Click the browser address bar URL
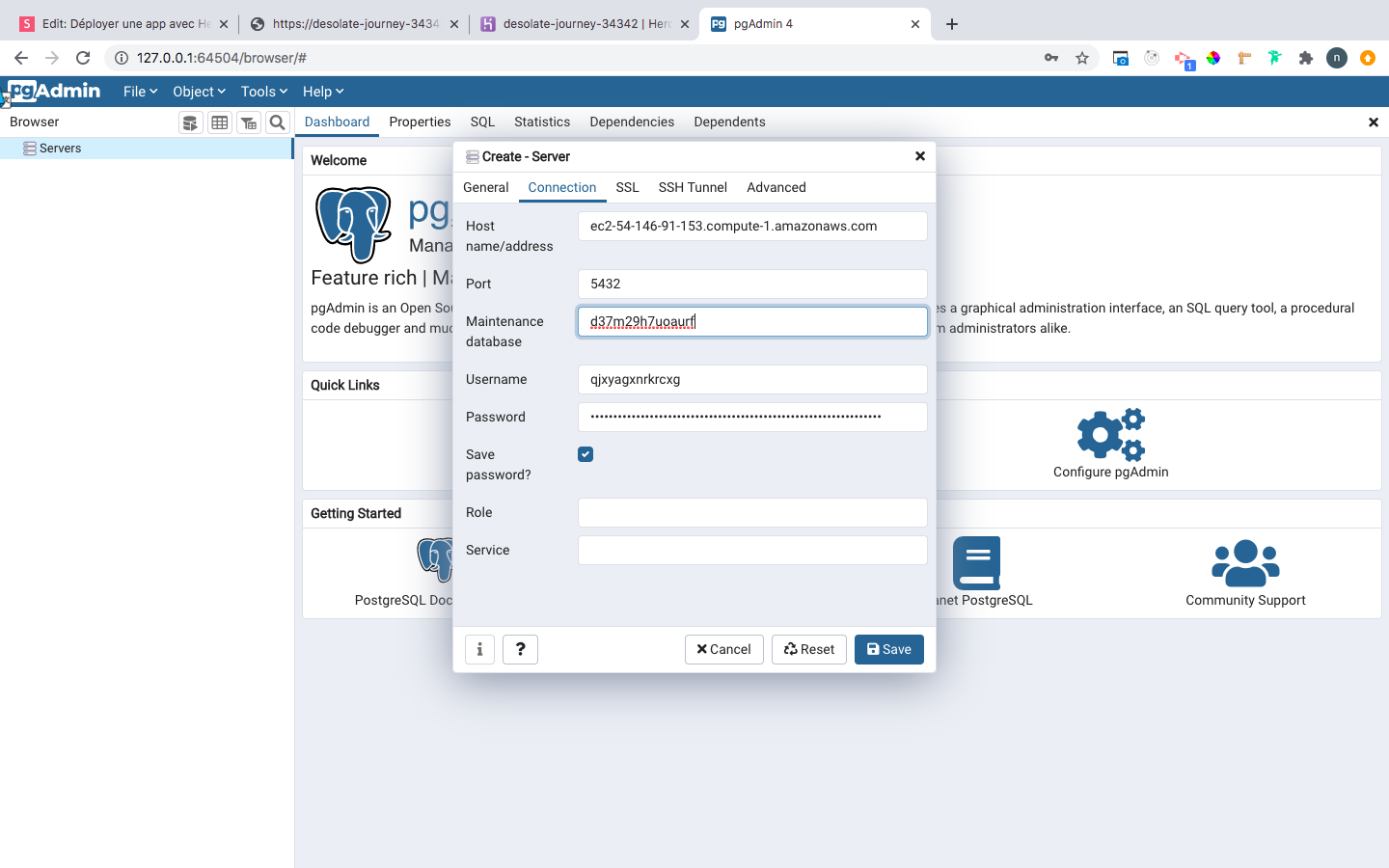Screen dimensions: 1389x868 coord(222,58)
